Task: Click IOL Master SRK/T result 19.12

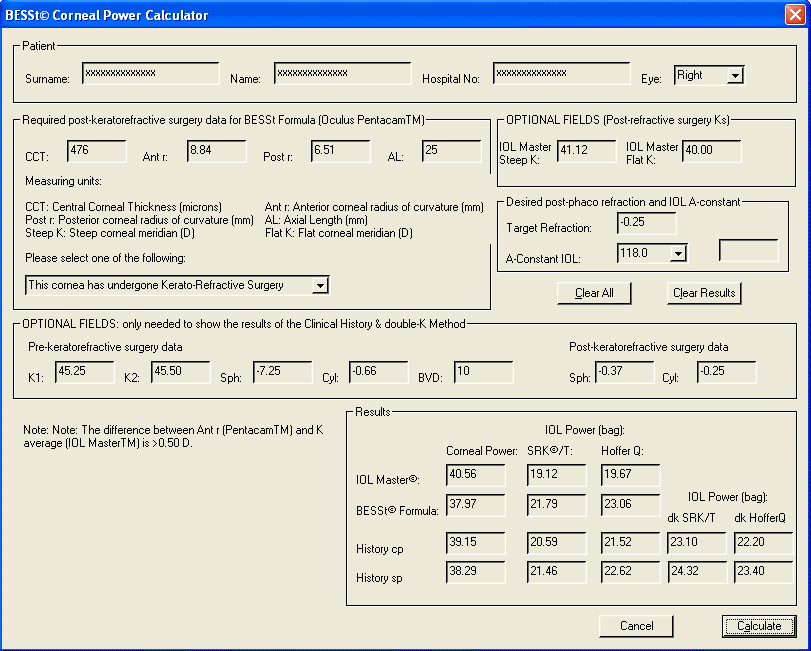Action: tap(557, 475)
